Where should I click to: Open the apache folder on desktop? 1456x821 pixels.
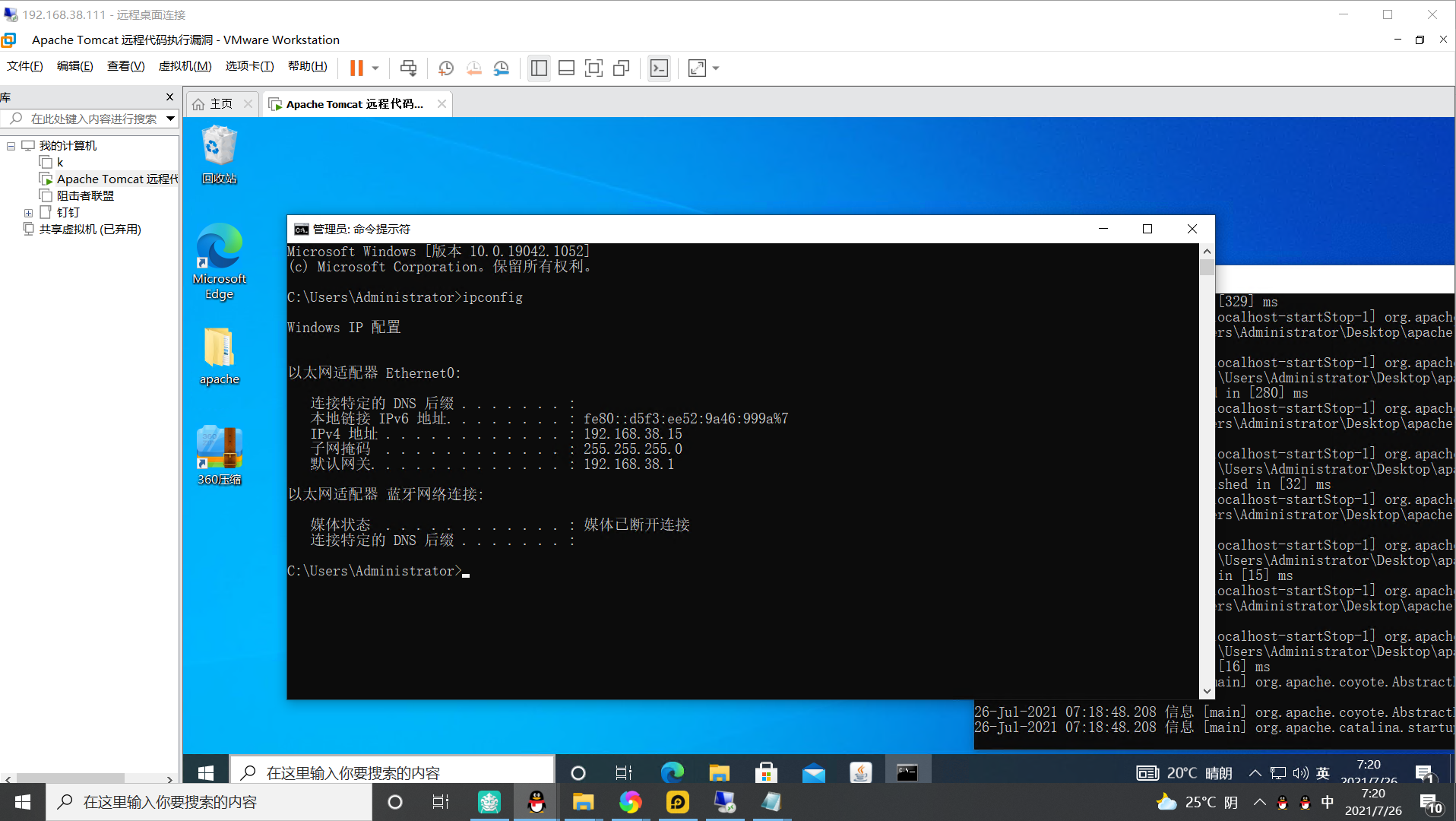pyautogui.click(x=220, y=357)
